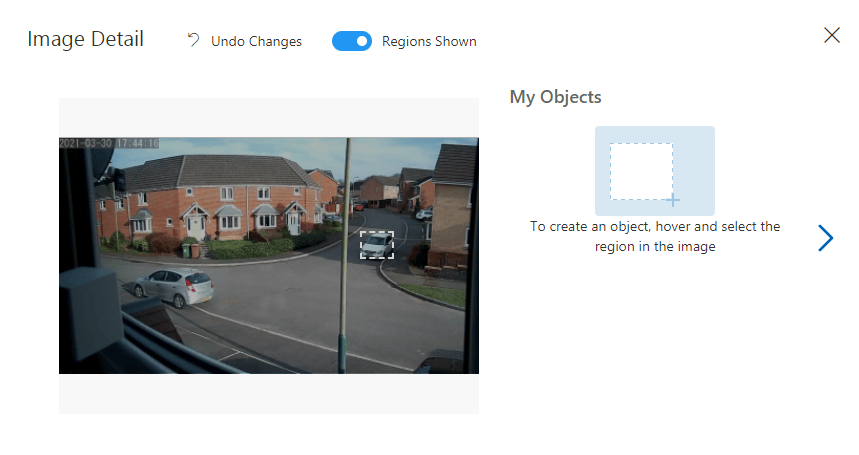Click the grey roof of the brick house
The width and height of the screenshot is (859, 455).
(219, 170)
